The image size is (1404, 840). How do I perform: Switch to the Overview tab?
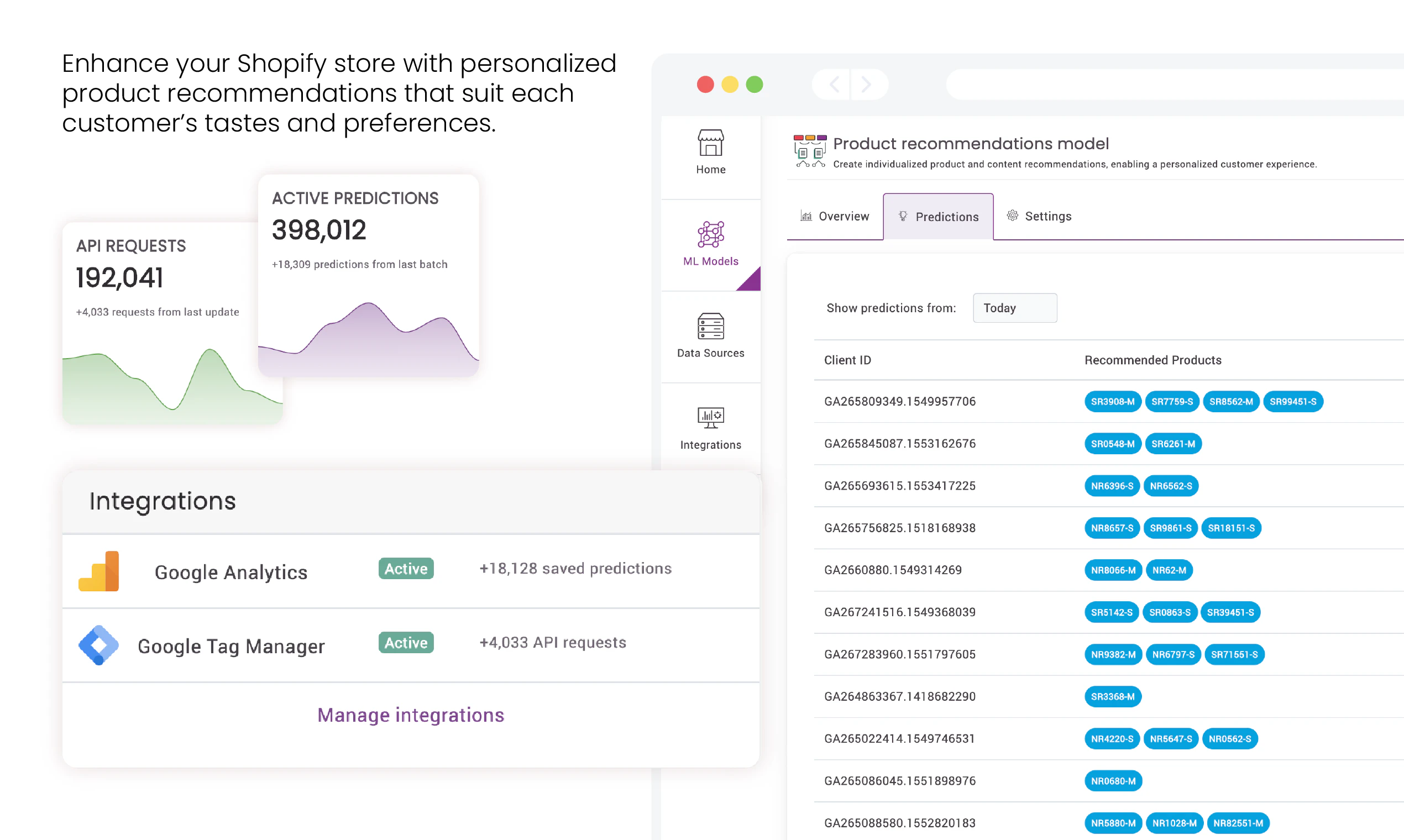[835, 216]
